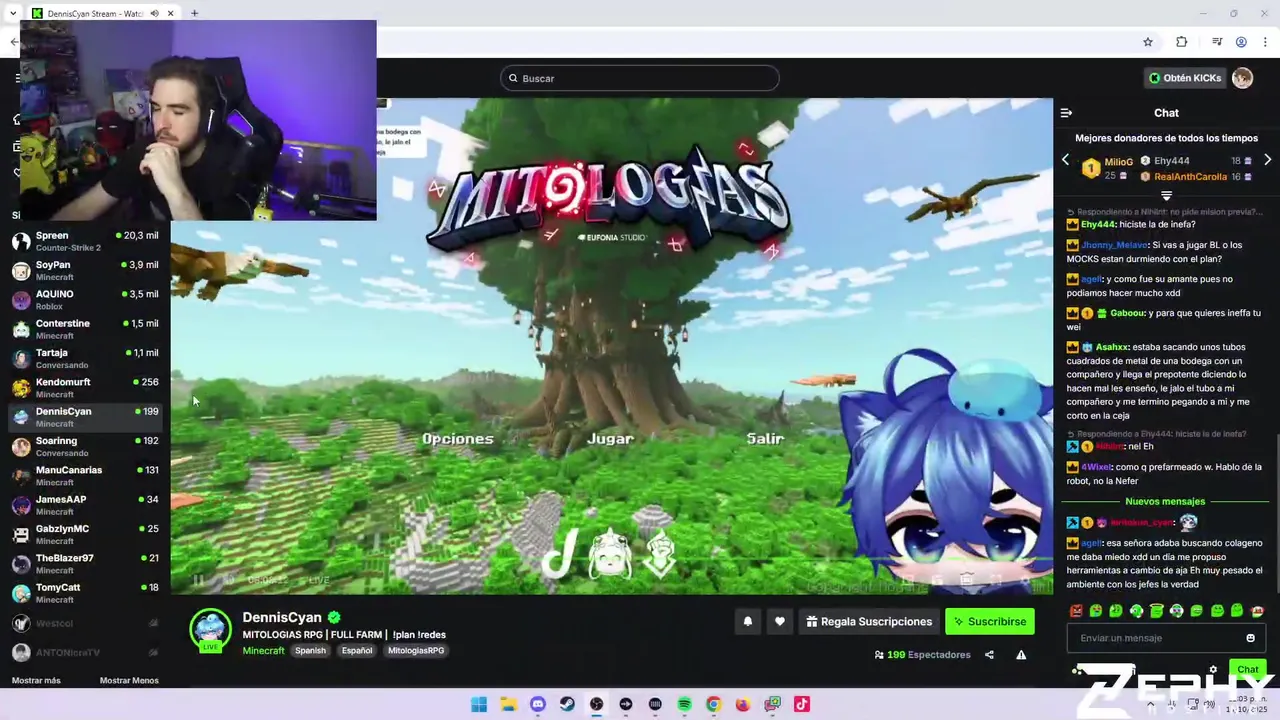The width and height of the screenshot is (1280, 720).
Task: Jump to Nuevos mensajes in chat
Action: click(x=1165, y=501)
